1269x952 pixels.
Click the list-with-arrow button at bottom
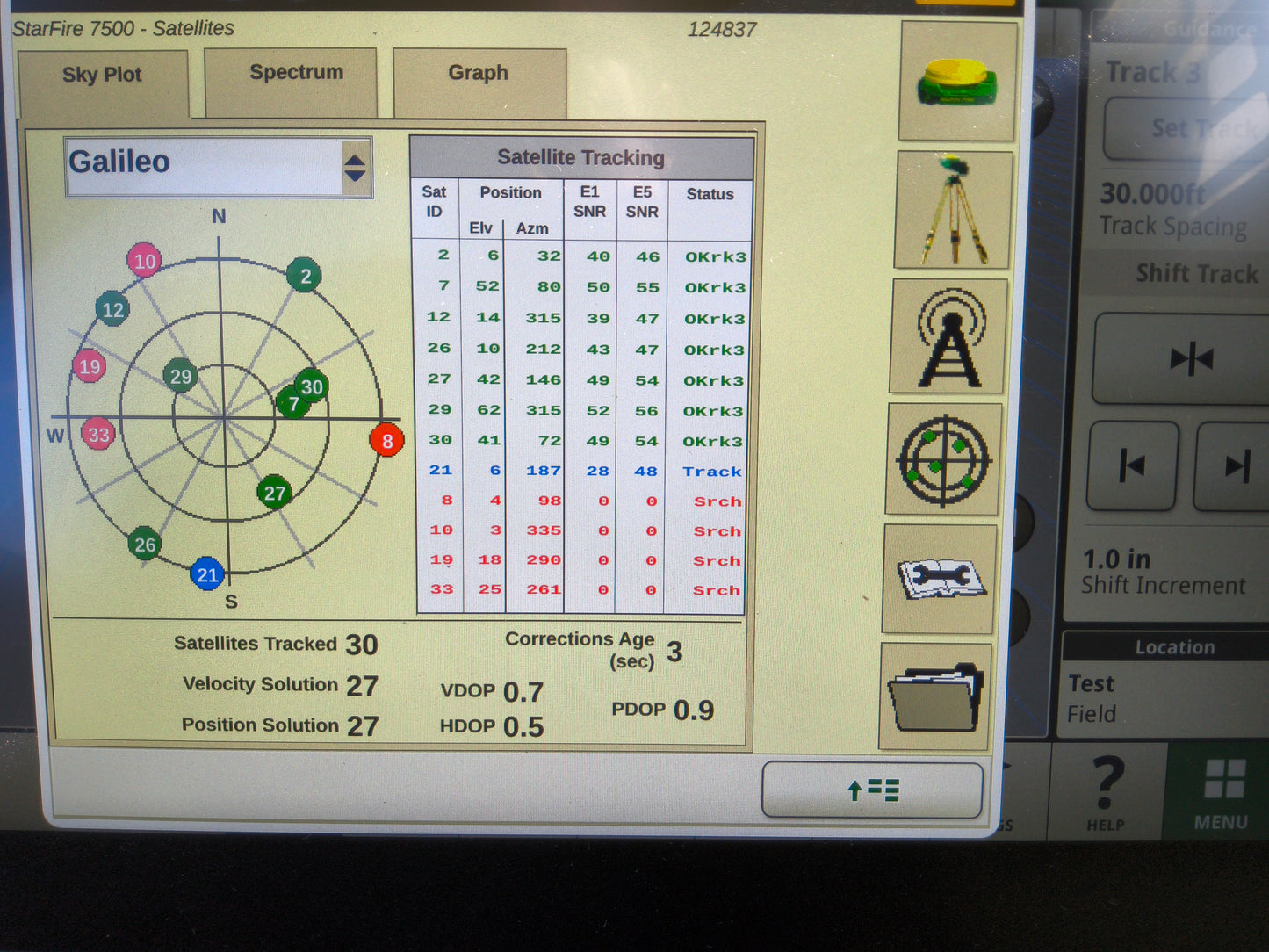click(871, 790)
